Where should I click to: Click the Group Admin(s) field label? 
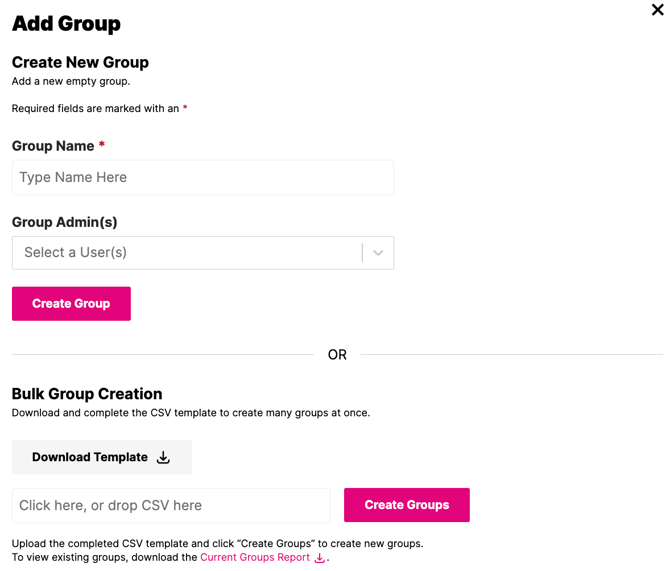point(64,222)
